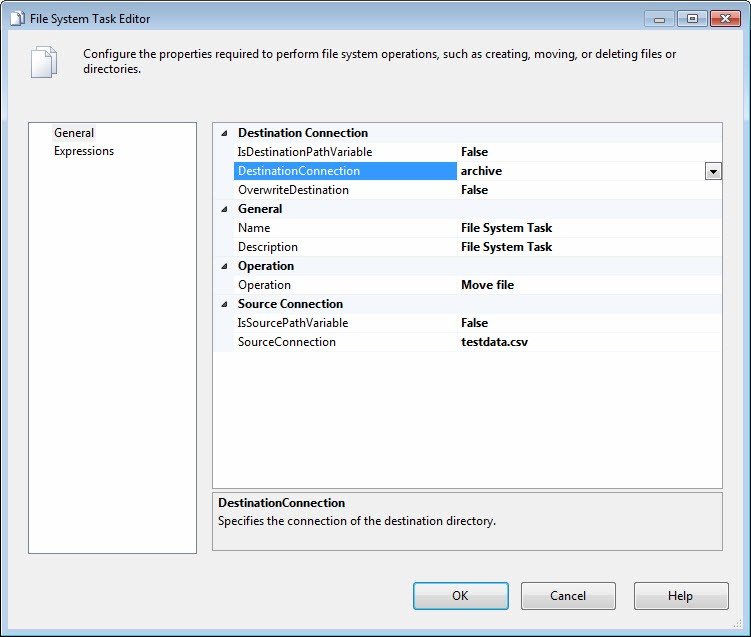
Task: Click the Cancel button
Action: click(568, 596)
